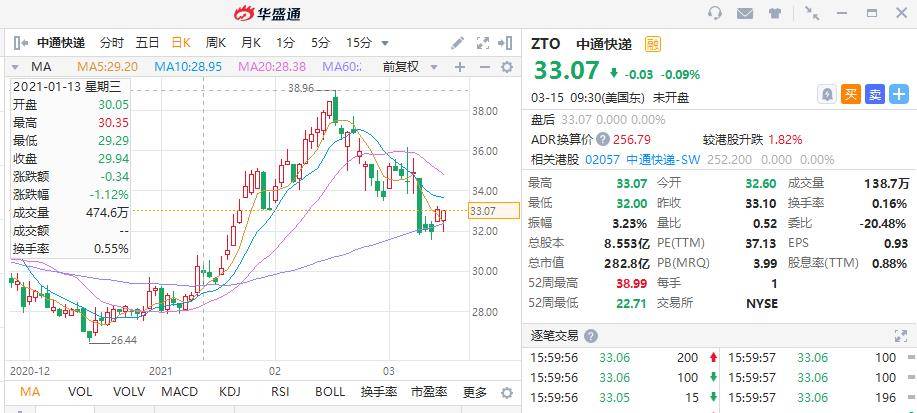The width and height of the screenshot is (917, 413).
Task: Toggle MACD indicator
Action: (x=180, y=392)
